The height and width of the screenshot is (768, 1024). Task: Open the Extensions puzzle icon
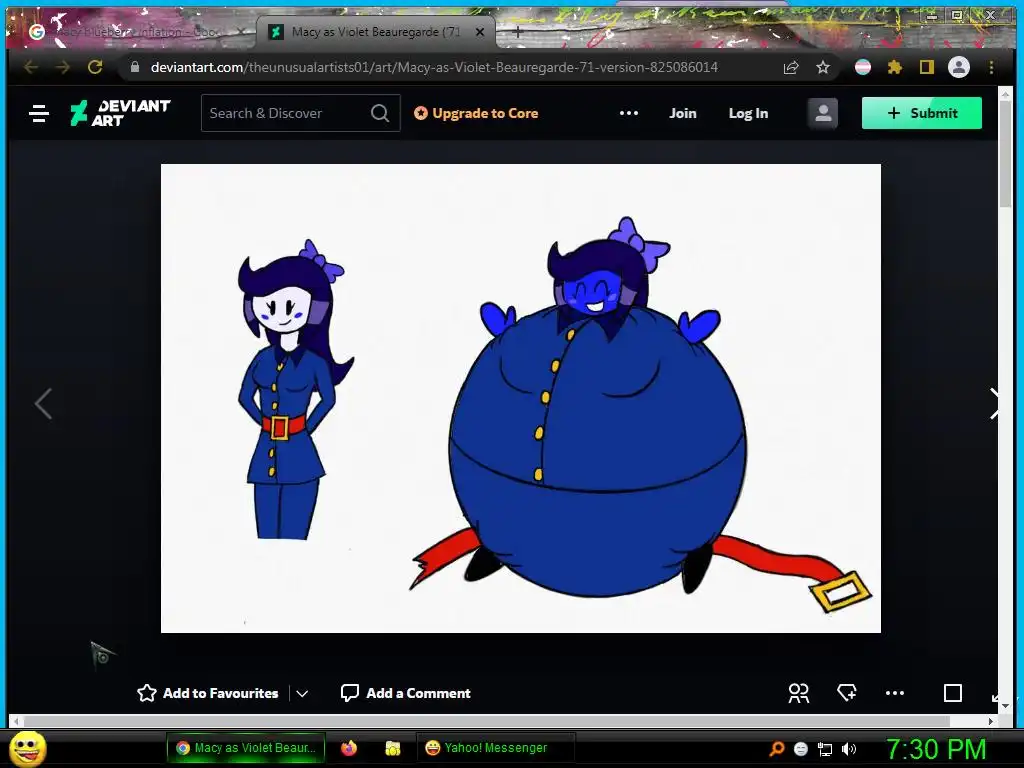point(895,67)
